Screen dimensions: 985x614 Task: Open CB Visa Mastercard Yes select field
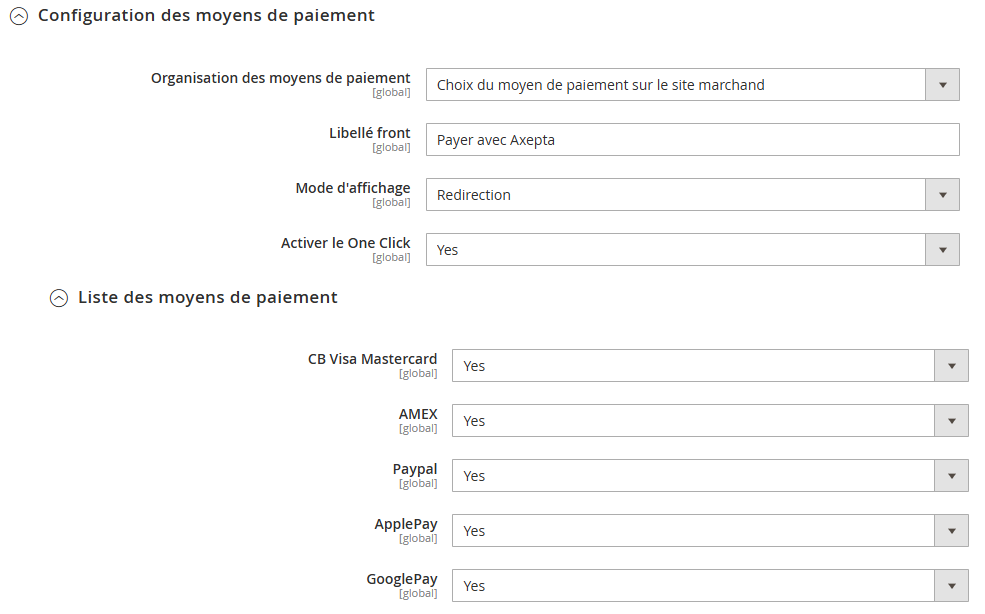pos(710,366)
